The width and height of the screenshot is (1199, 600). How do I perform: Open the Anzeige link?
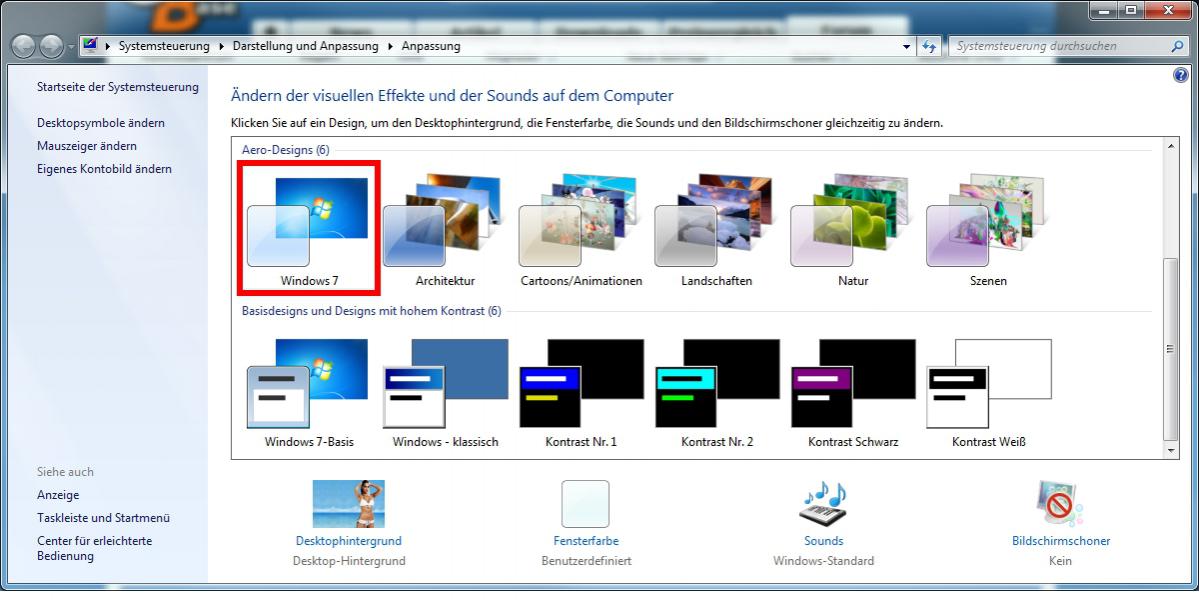coord(58,495)
